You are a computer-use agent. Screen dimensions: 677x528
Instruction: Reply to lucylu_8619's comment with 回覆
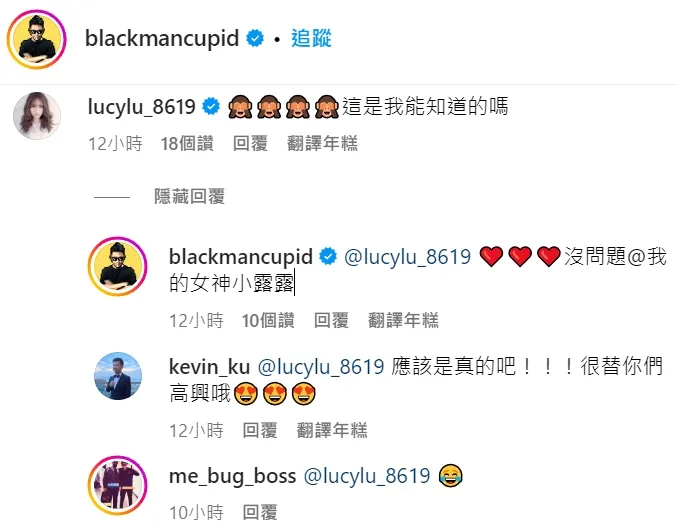[250, 143]
